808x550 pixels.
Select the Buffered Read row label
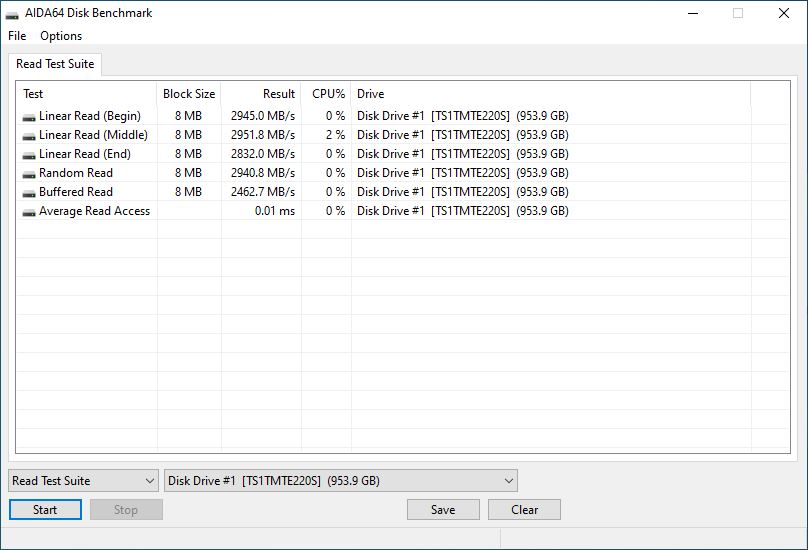point(76,192)
